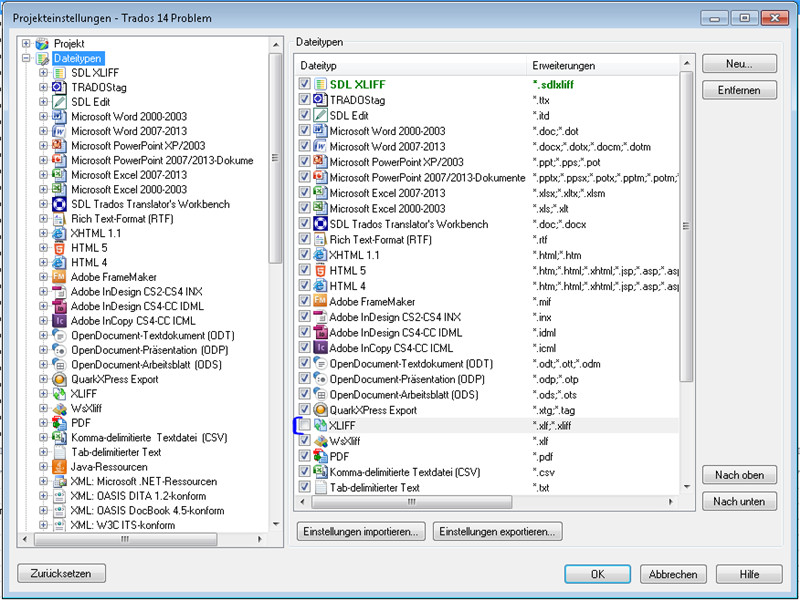The height and width of the screenshot is (600, 800).
Task: Disable the PDF file type checkbox
Action: (305, 456)
